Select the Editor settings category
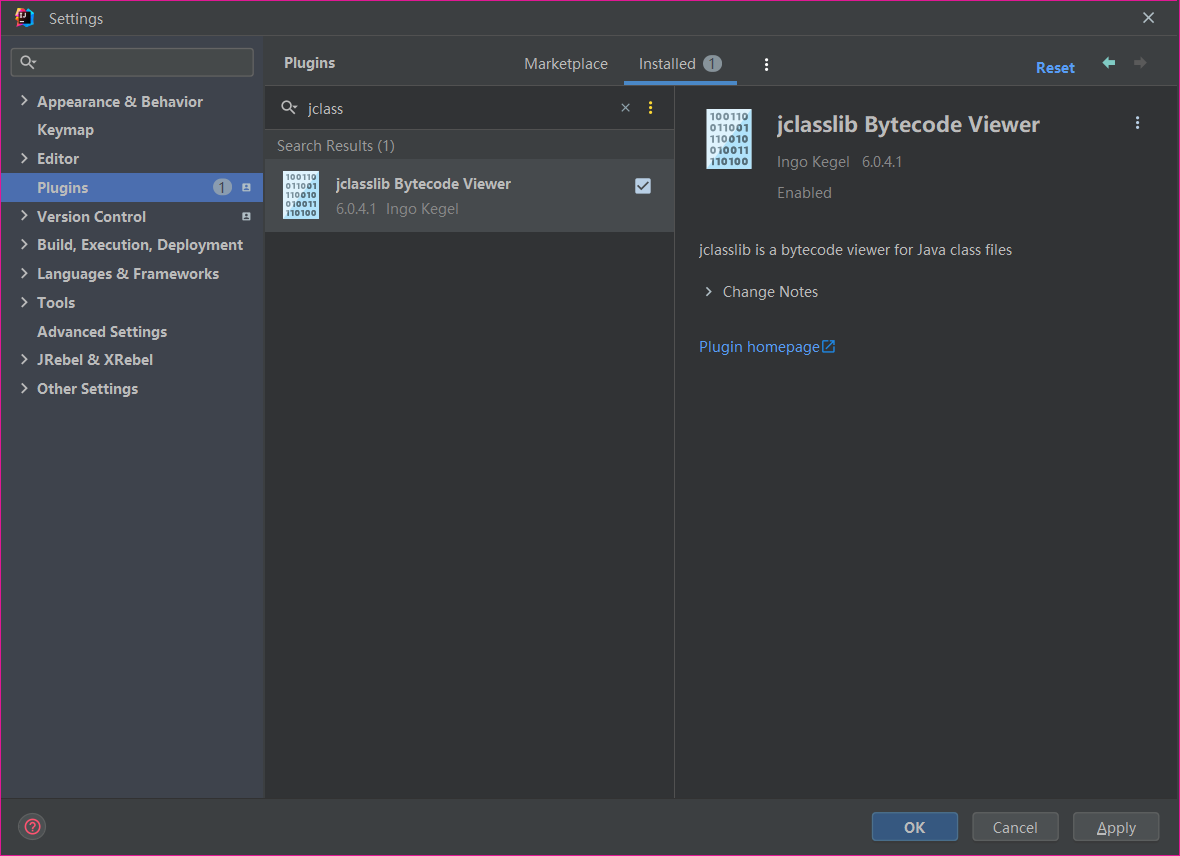 point(58,158)
